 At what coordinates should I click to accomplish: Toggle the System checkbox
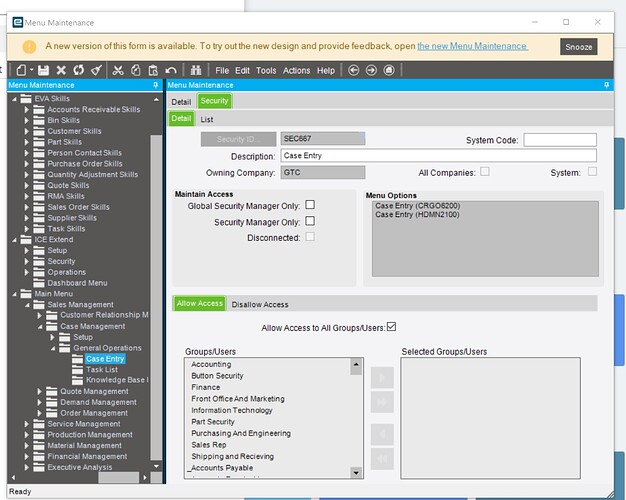coord(592,172)
